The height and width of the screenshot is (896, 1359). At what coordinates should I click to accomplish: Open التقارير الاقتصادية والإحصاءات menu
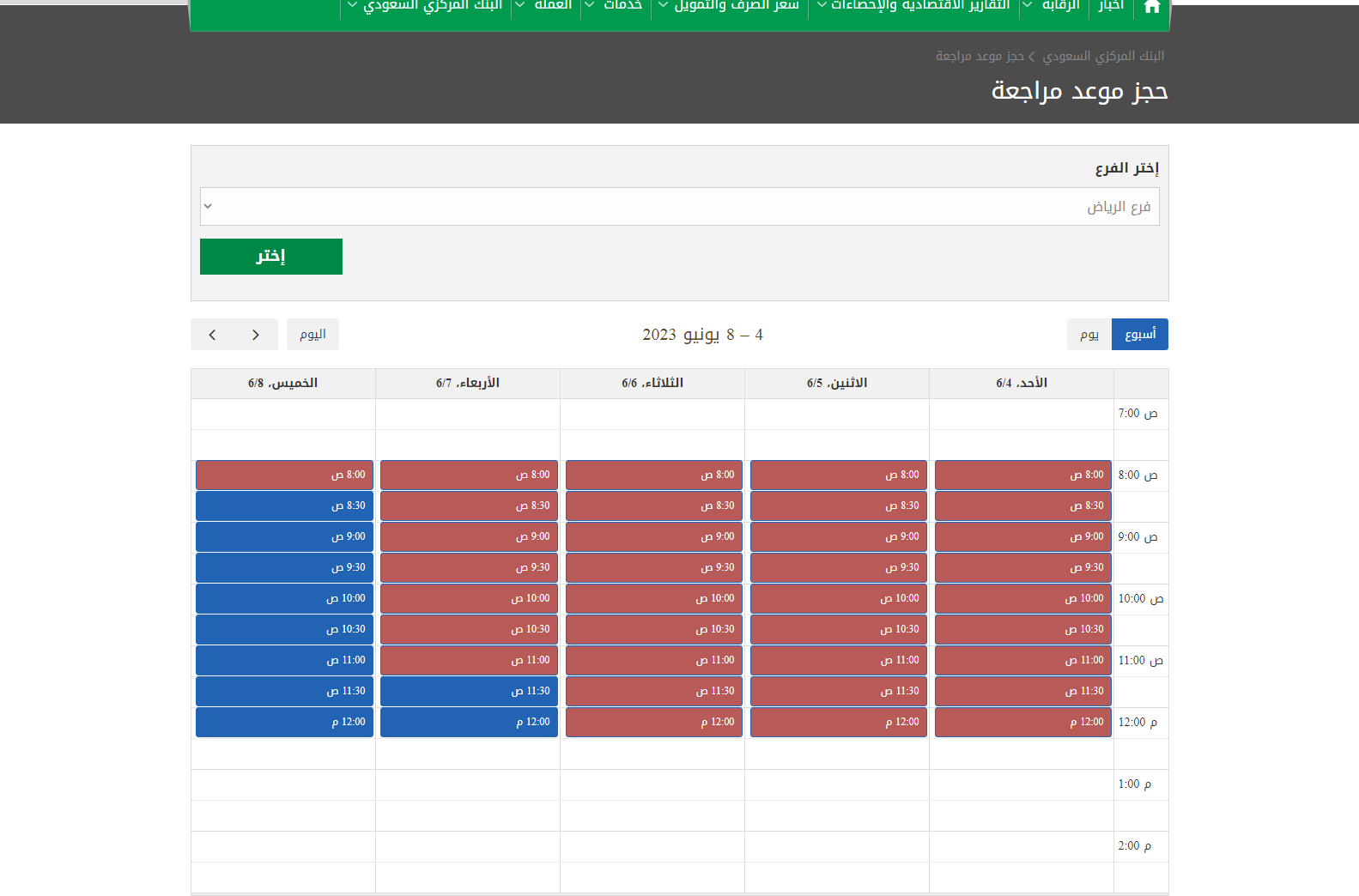pyautogui.click(x=914, y=6)
